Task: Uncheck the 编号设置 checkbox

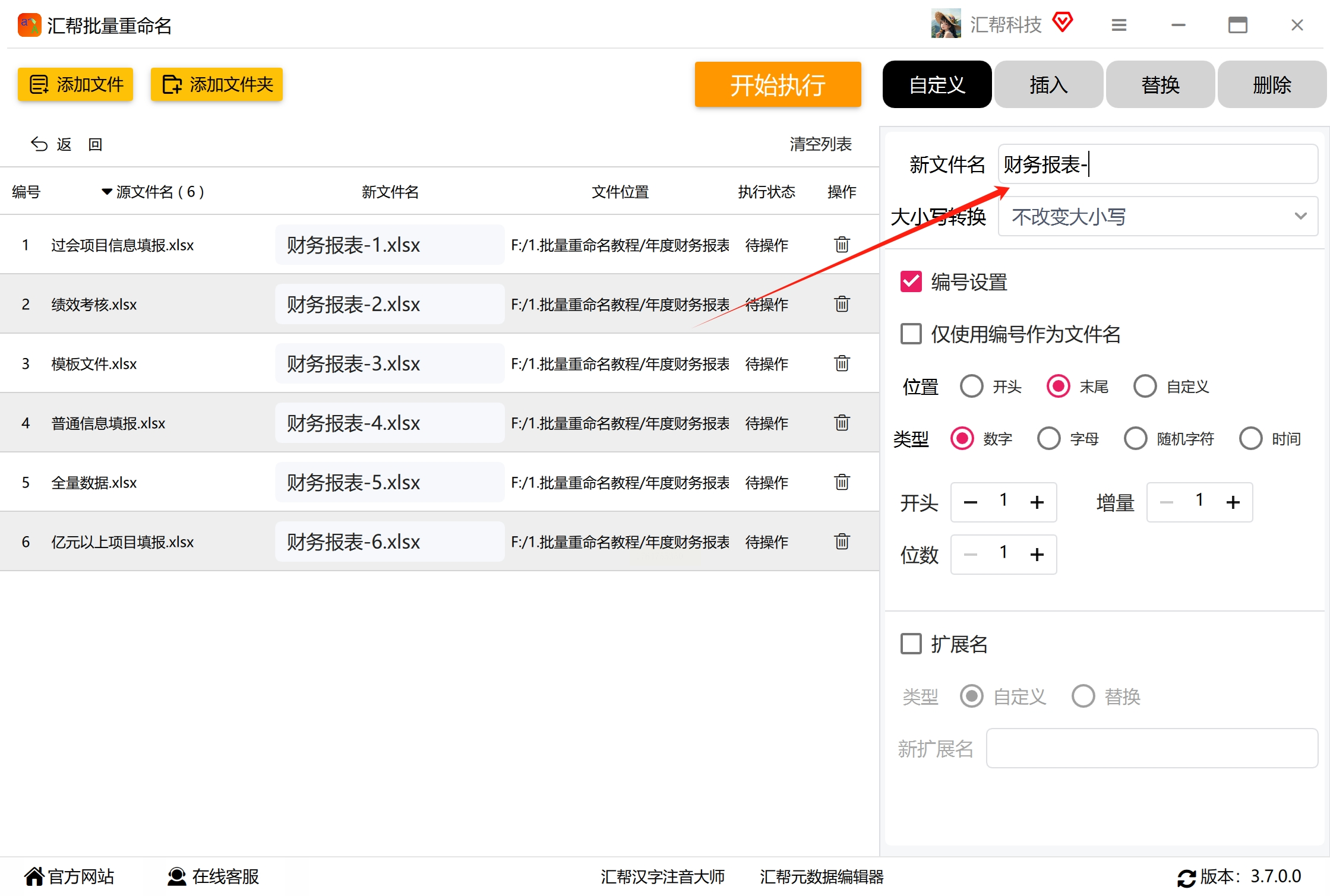Action: (911, 281)
